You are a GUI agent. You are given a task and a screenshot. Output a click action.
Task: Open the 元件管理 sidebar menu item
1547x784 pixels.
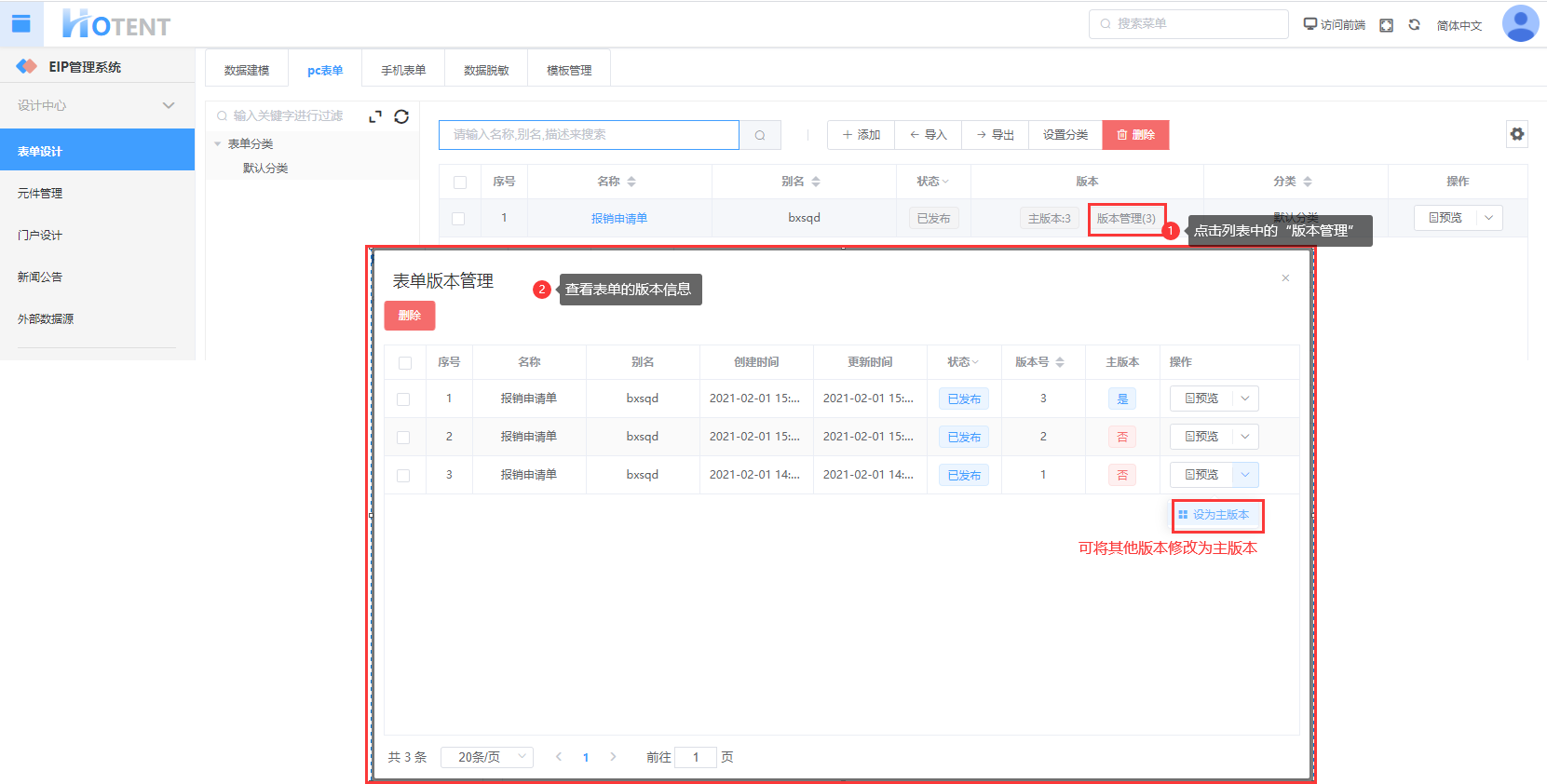tap(40, 194)
